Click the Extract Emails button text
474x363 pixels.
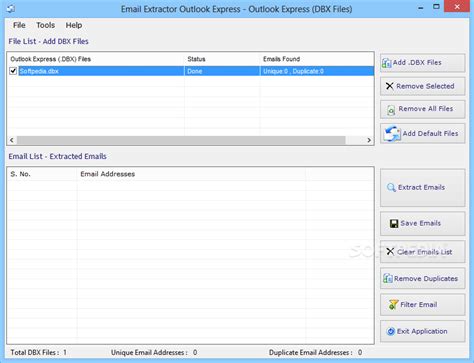click(421, 187)
